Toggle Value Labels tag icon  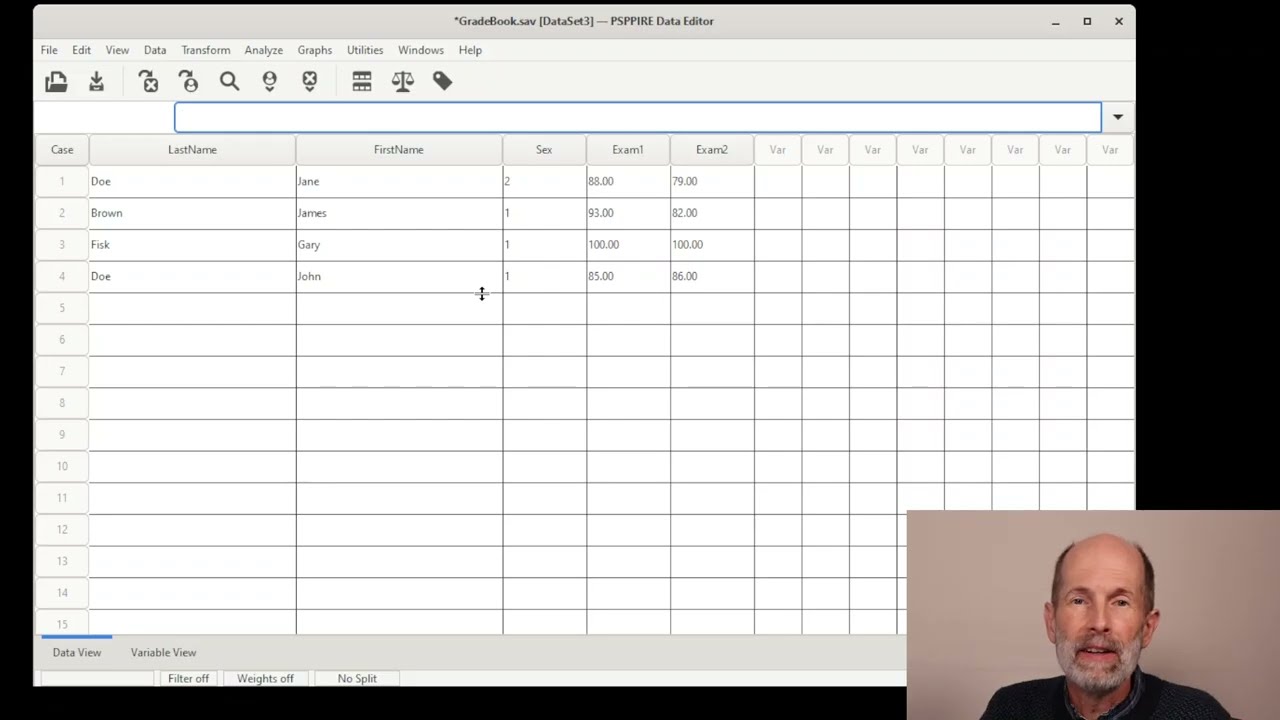point(443,82)
